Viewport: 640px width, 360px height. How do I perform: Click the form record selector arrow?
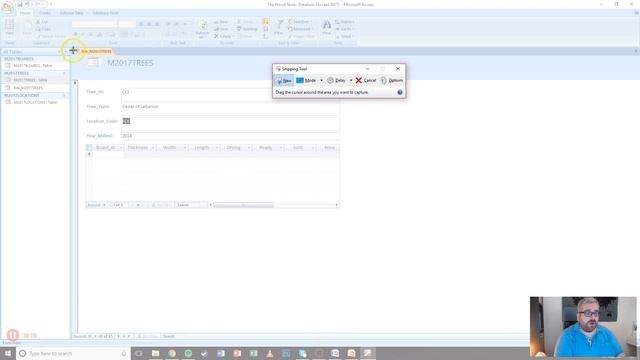pyautogui.click(x=75, y=83)
